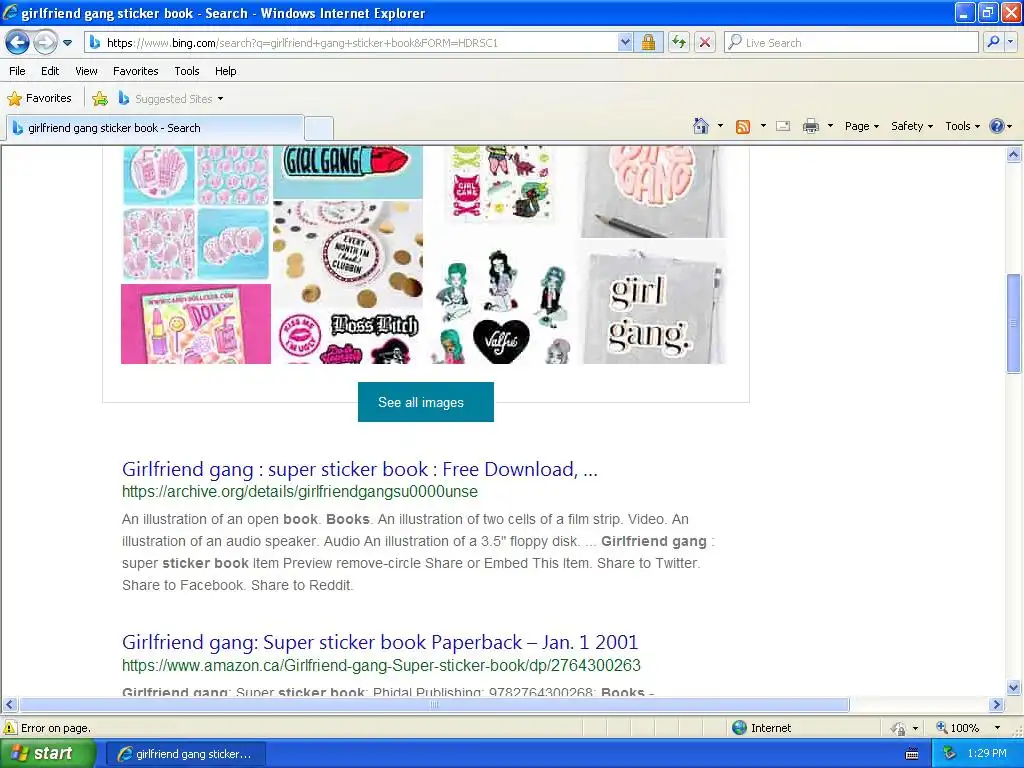Open the recent pages dropdown arrow

point(67,43)
